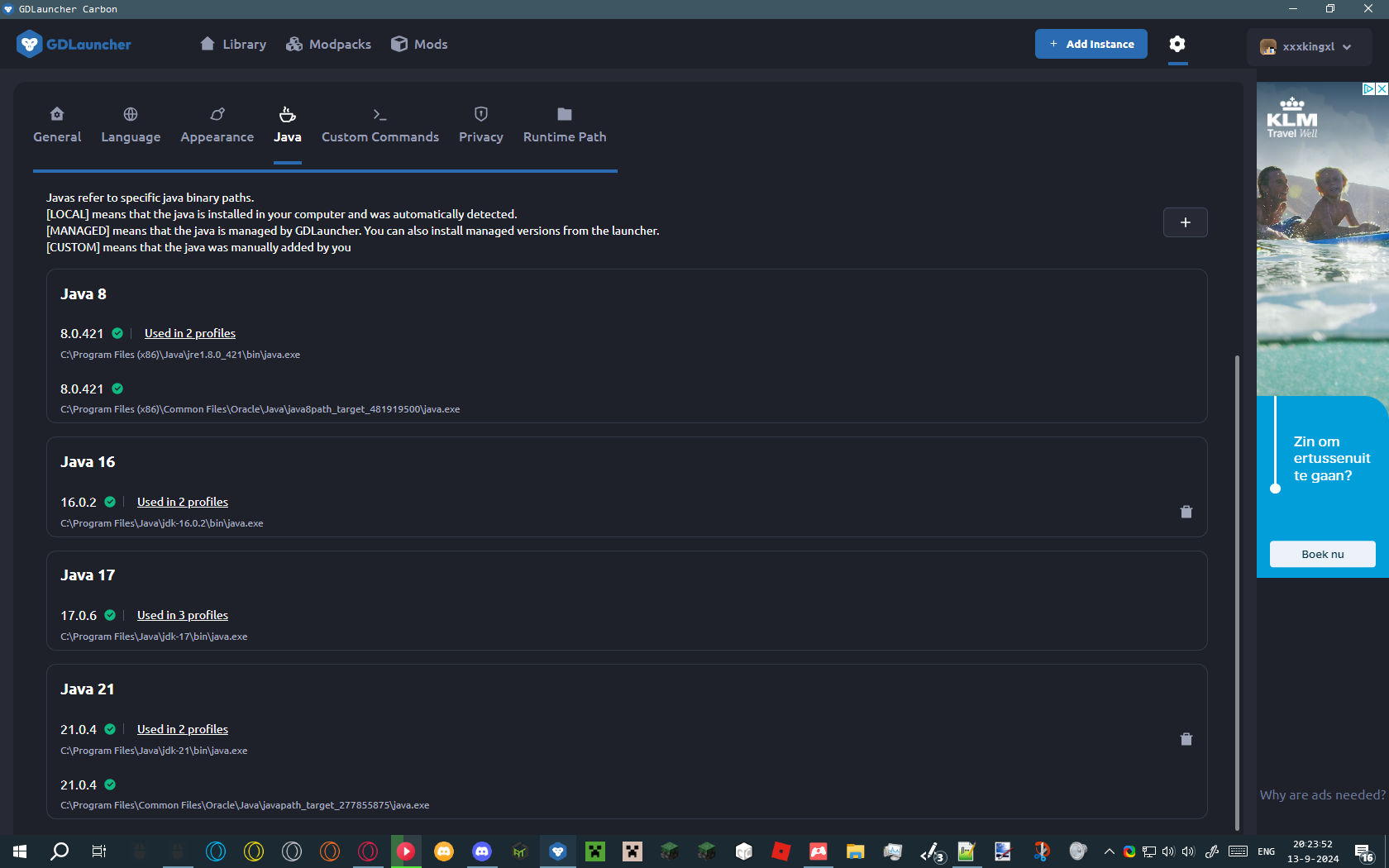Image resolution: width=1389 pixels, height=868 pixels.
Task: Switch to the Runtime Path tab
Action: [x=565, y=126]
